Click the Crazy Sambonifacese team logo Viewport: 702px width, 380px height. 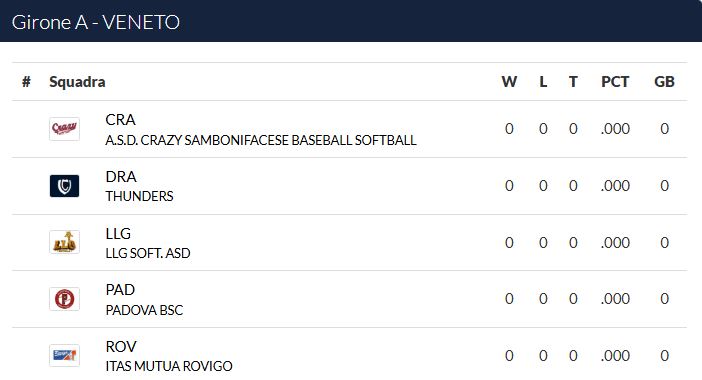(x=64, y=129)
